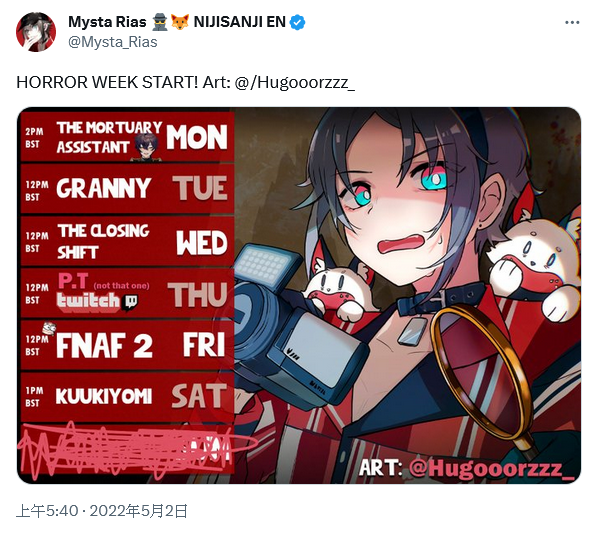Screen dimensions: 598x537
Task: Open the three-dot more options menu
Action: pyautogui.click(x=572, y=23)
